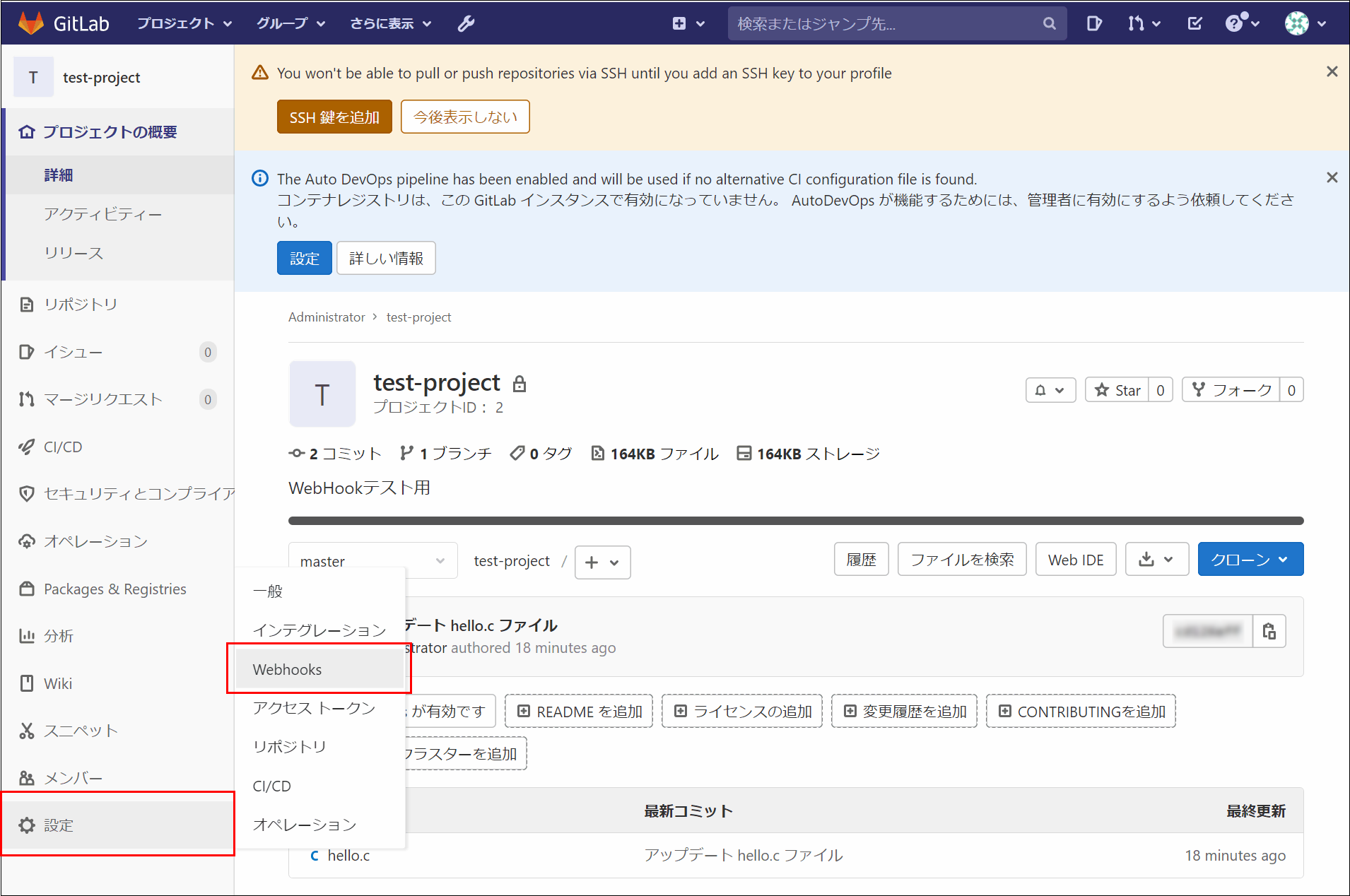Open the 1 ブランチ link
The image size is (1350, 896).
click(445, 454)
